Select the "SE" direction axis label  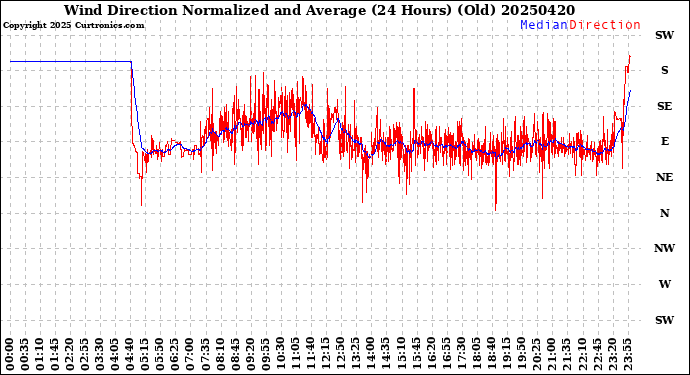click(664, 106)
